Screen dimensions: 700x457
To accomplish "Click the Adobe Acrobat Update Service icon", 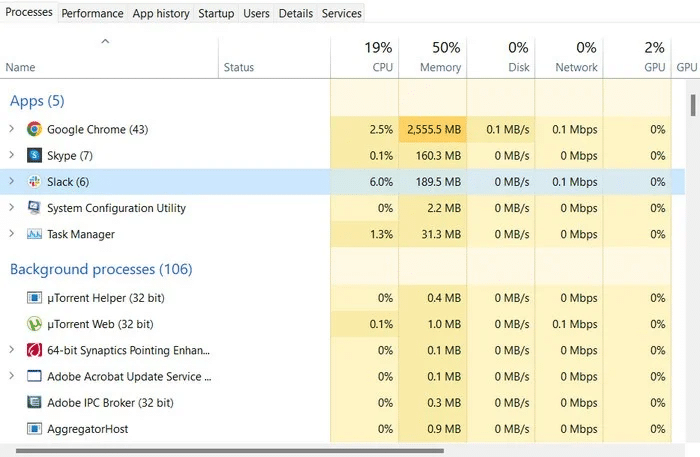I will 34,376.
